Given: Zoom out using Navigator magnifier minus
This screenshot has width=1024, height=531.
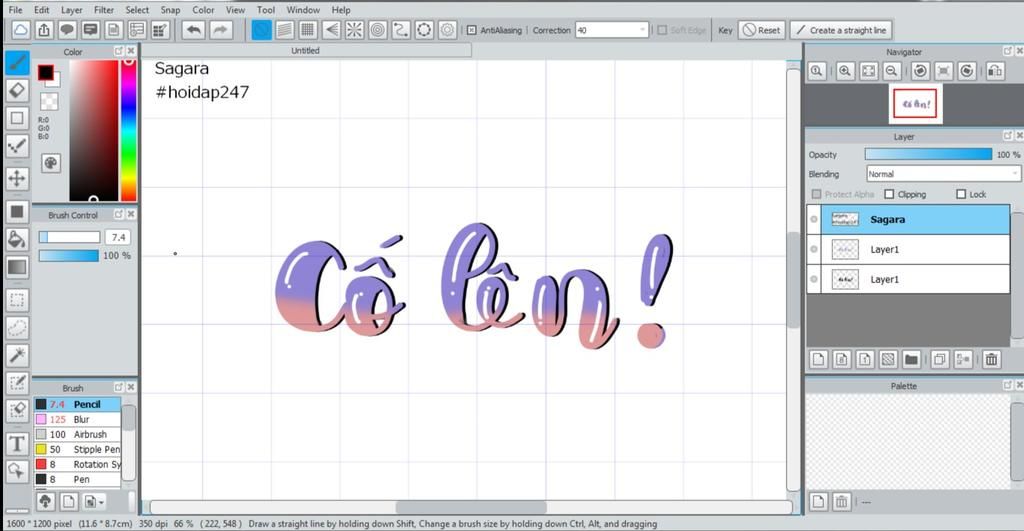Looking at the screenshot, I should 891,71.
